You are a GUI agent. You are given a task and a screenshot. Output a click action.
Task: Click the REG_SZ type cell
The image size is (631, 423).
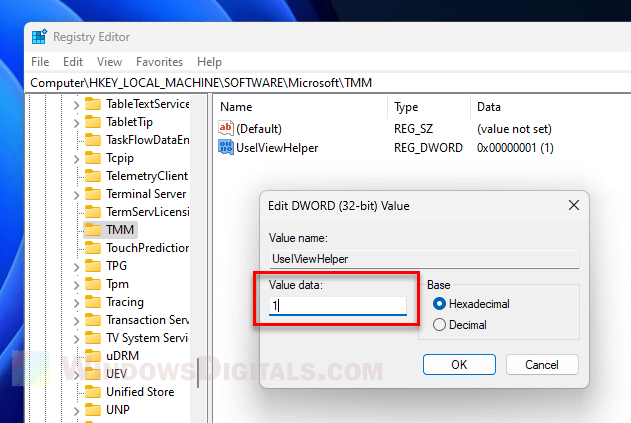[413, 129]
